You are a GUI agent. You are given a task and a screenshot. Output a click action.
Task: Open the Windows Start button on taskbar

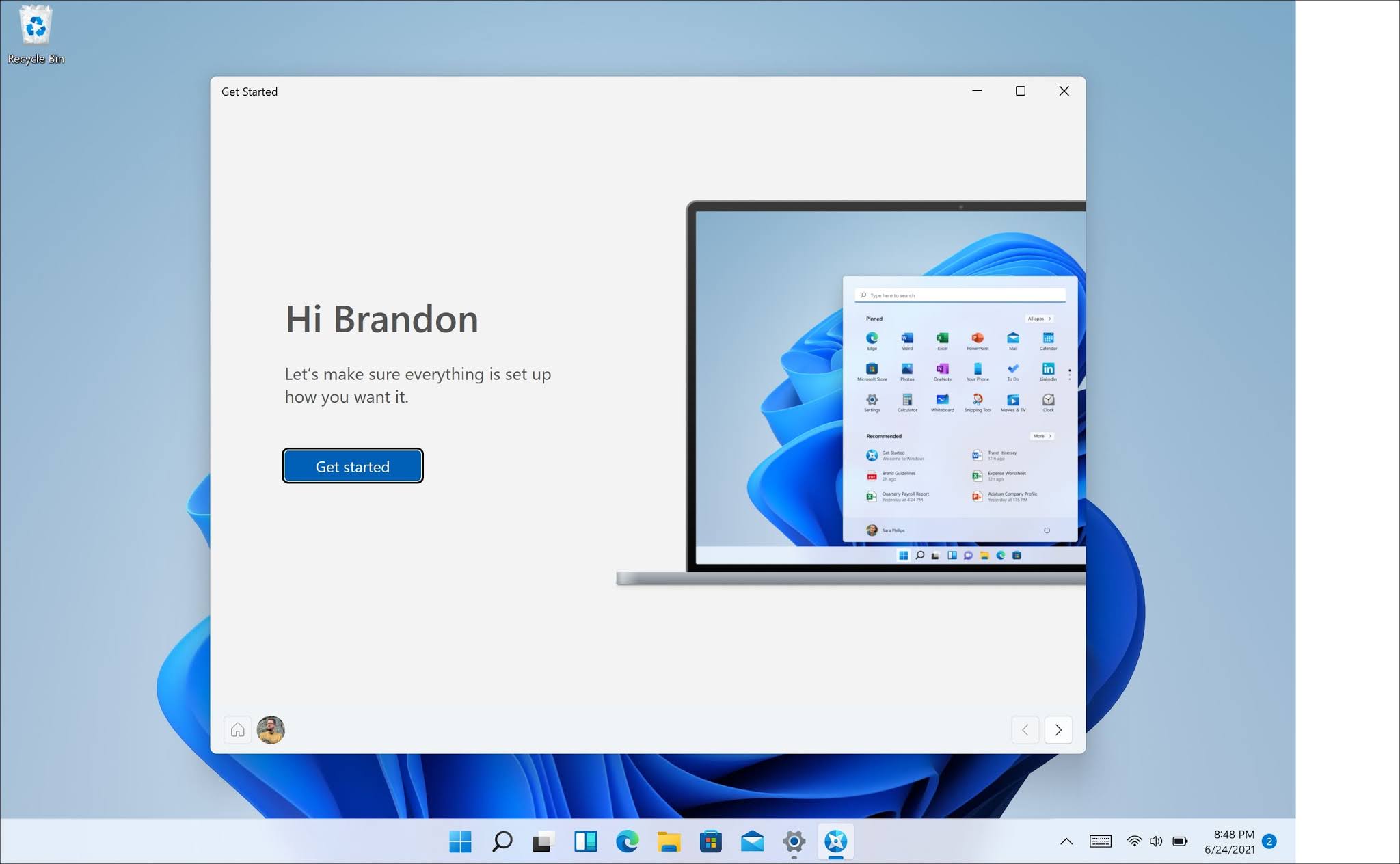click(460, 841)
